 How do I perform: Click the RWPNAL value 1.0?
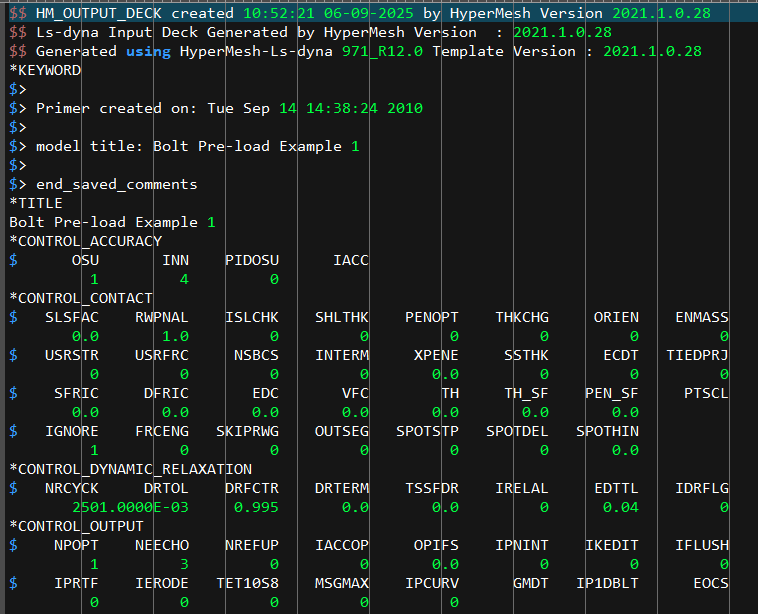pyautogui.click(x=175, y=336)
